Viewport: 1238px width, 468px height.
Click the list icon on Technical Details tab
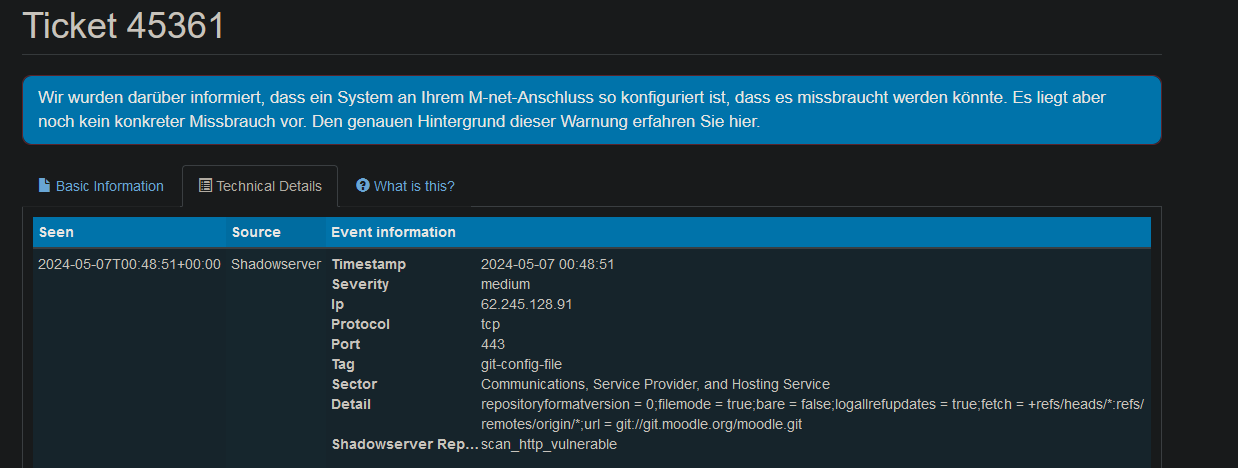click(205, 186)
